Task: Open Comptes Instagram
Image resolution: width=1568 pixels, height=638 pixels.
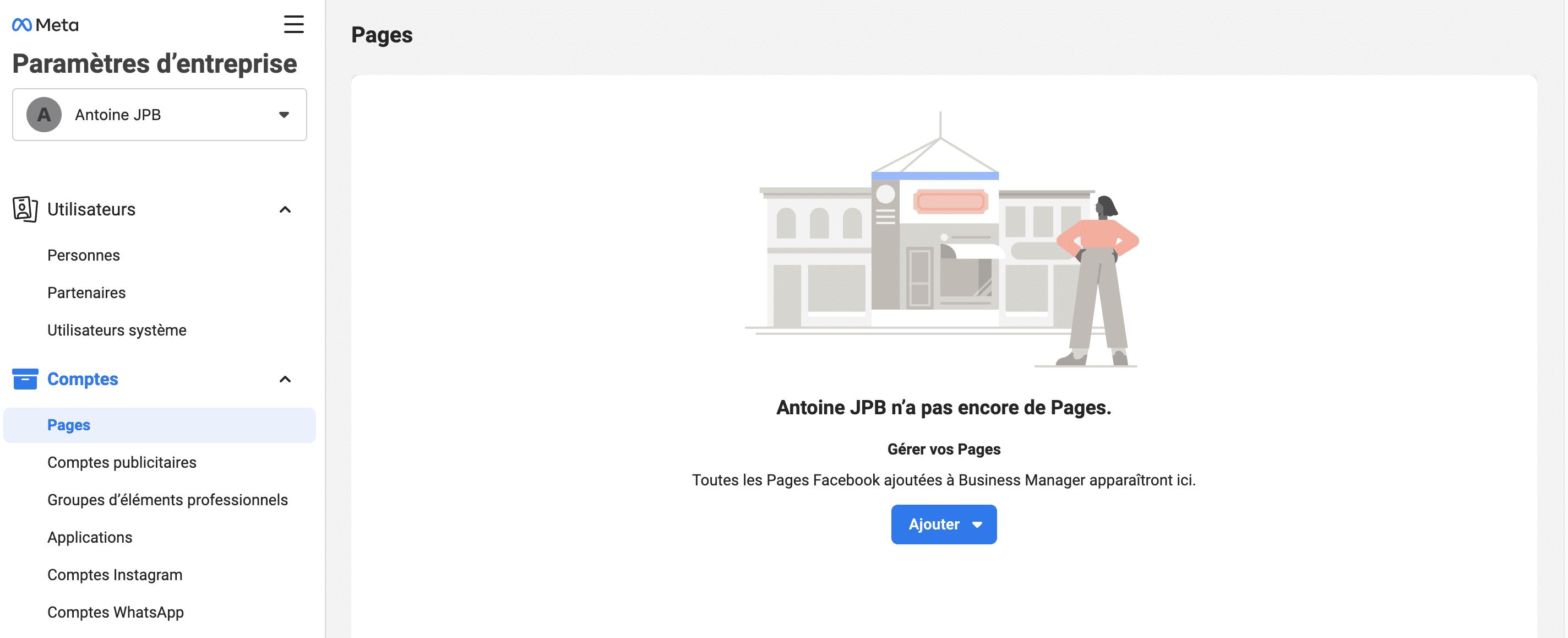Action: (115, 575)
